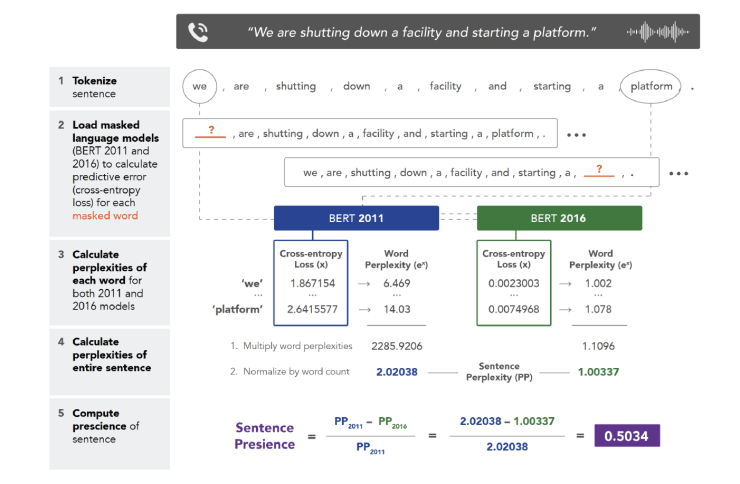Image resolution: width=740 pixels, height=484 pixels.
Task: Click ellipsis after second masked sentence box
Action: (679, 174)
